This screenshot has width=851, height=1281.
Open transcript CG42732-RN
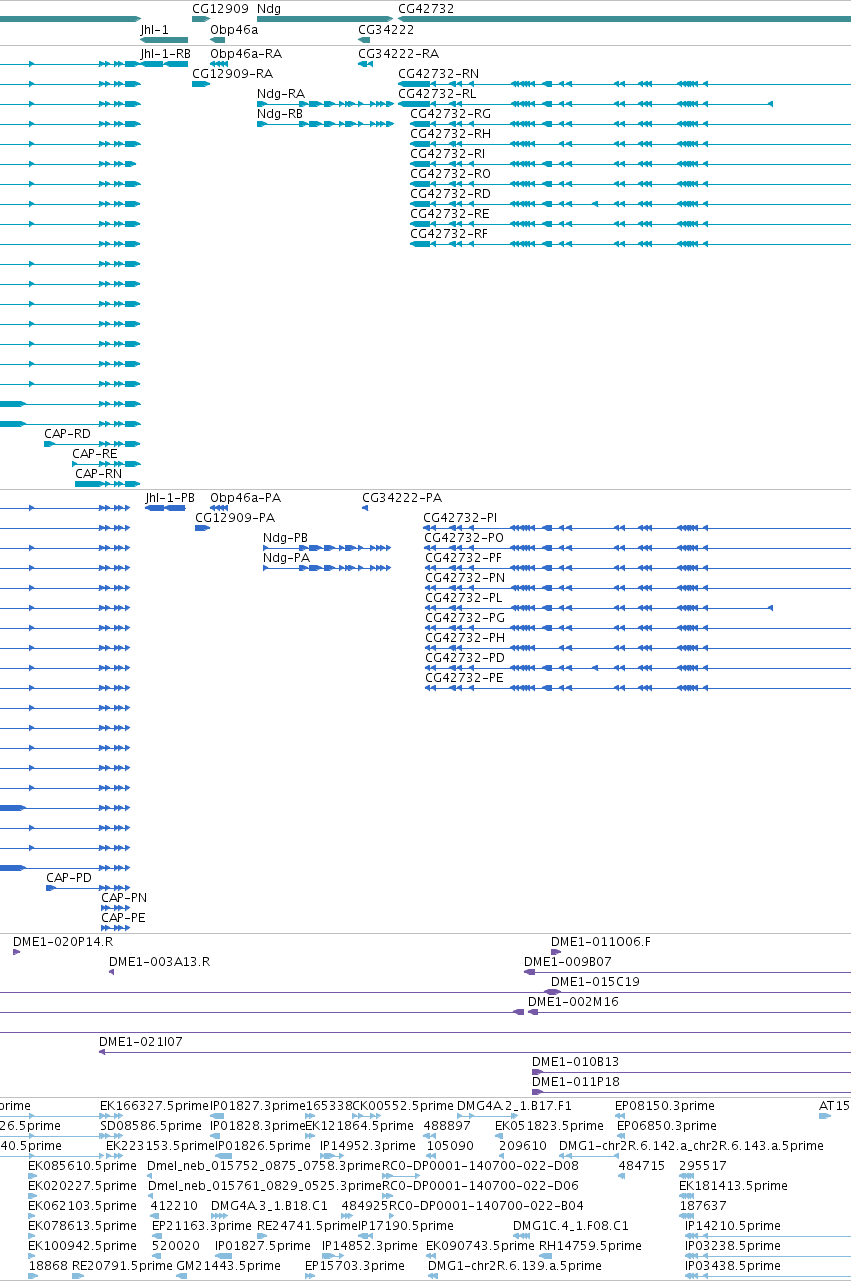(x=438, y=74)
